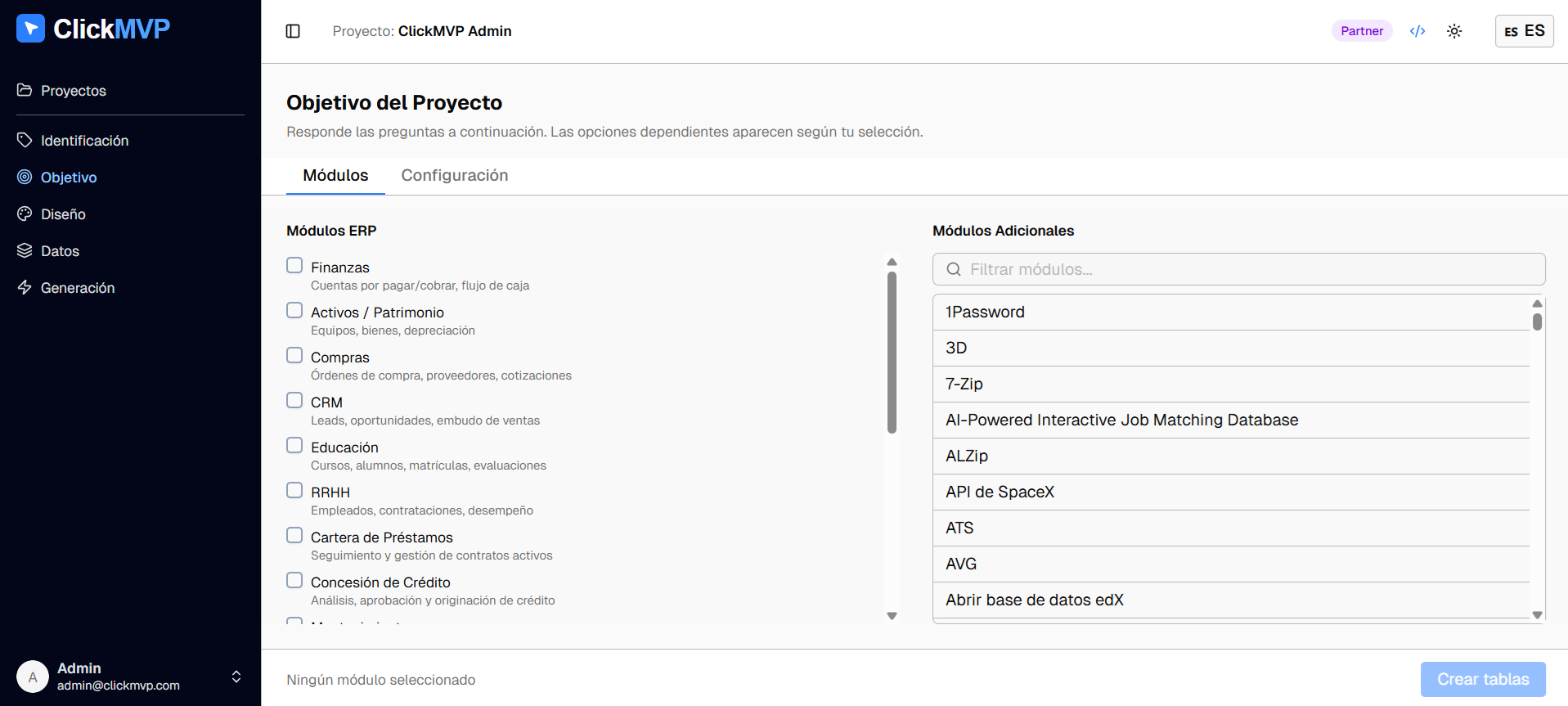Select the ALZip module row
Image resolution: width=1568 pixels, height=706 pixels.
(1231, 456)
